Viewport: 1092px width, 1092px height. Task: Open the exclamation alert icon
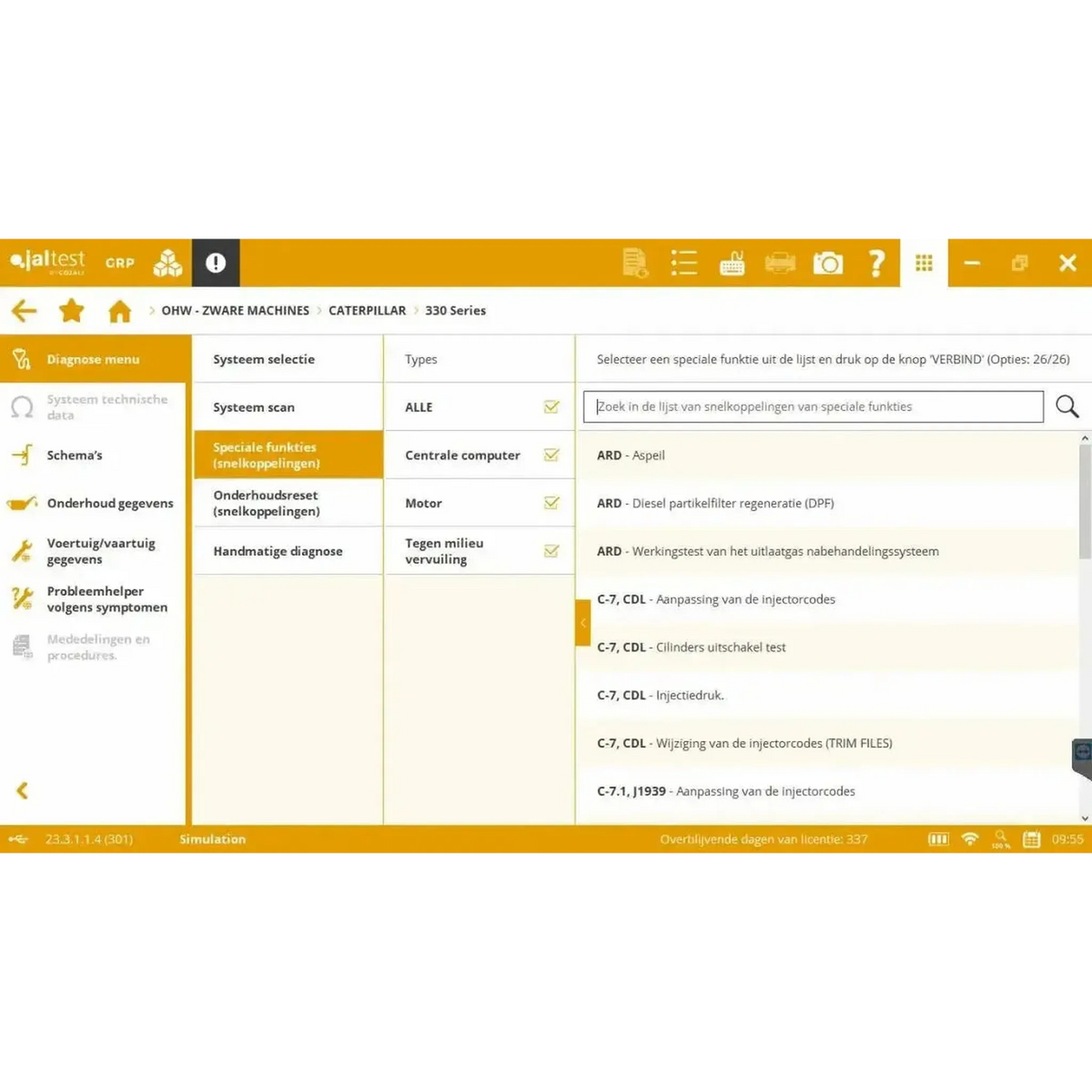point(216,263)
